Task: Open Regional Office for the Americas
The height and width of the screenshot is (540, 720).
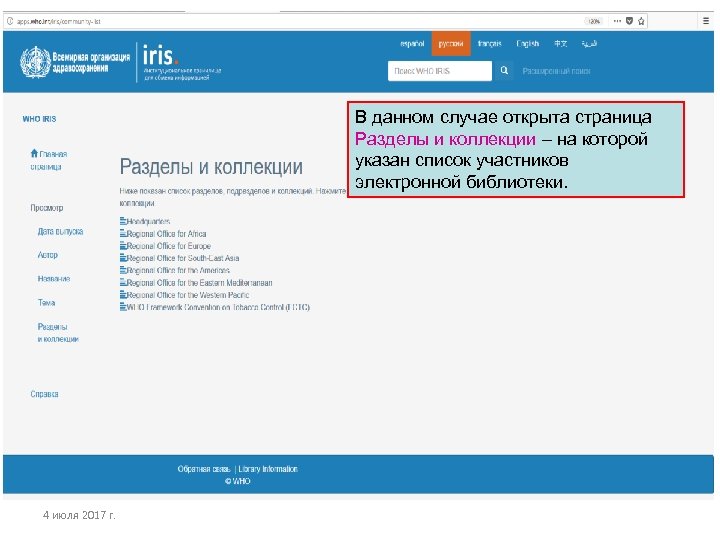Action: pyautogui.click(x=178, y=270)
